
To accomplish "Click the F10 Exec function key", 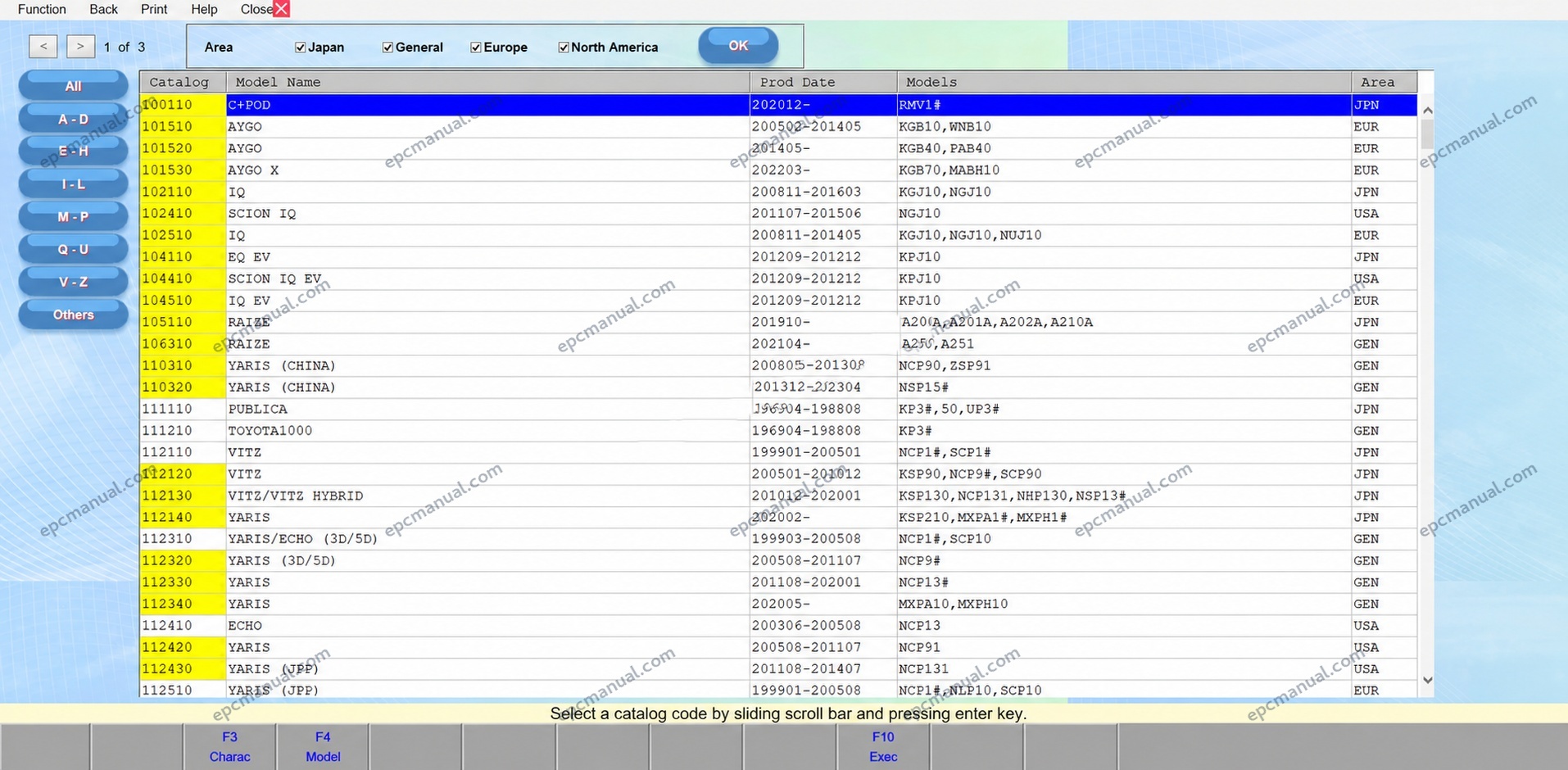I will point(883,746).
